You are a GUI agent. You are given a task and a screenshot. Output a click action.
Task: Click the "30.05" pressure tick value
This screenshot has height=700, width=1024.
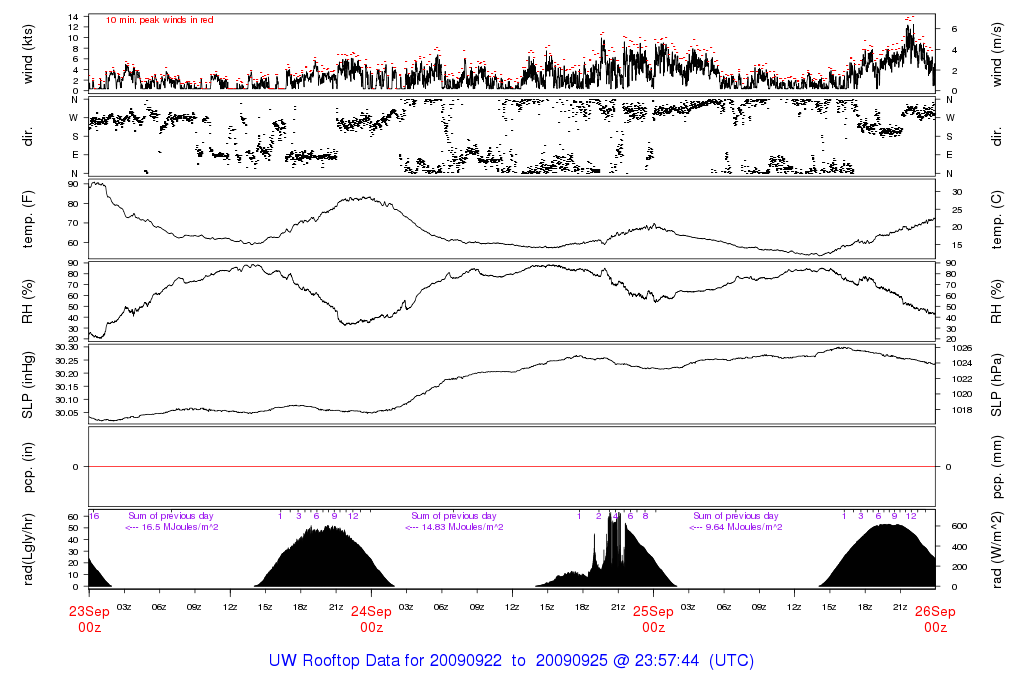(x=67, y=413)
